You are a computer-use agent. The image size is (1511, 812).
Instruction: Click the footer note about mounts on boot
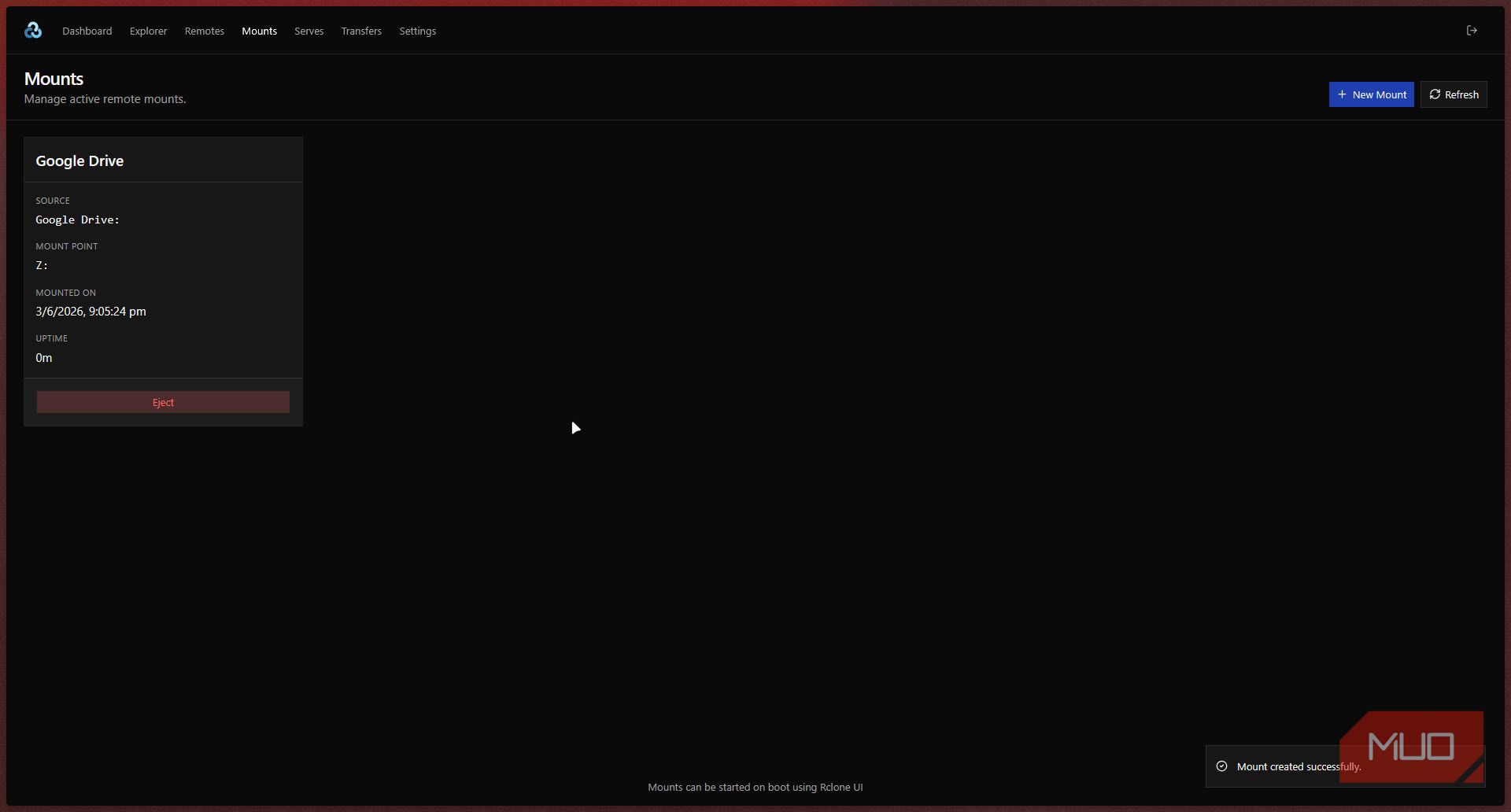(x=755, y=787)
